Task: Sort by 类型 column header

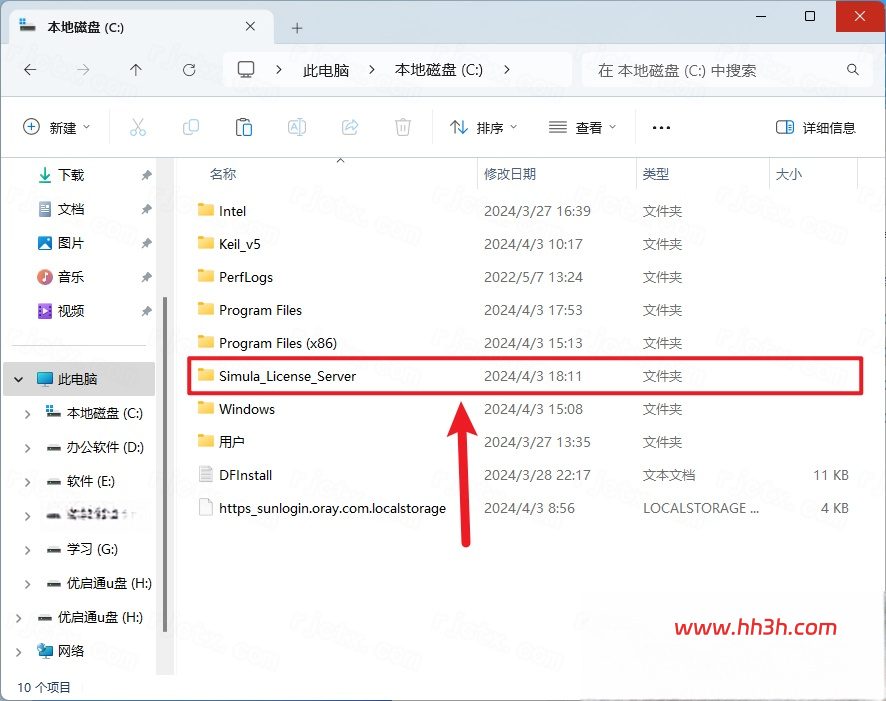Action: (x=655, y=174)
